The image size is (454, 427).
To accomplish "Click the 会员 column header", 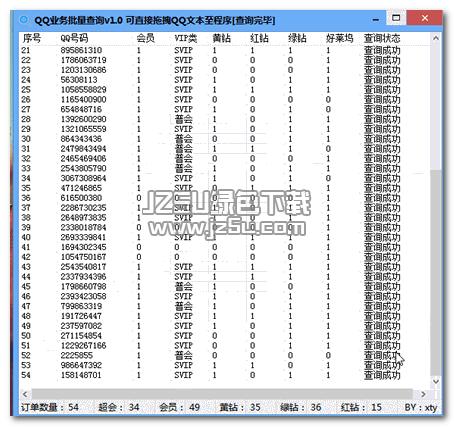I will click(x=146, y=38).
